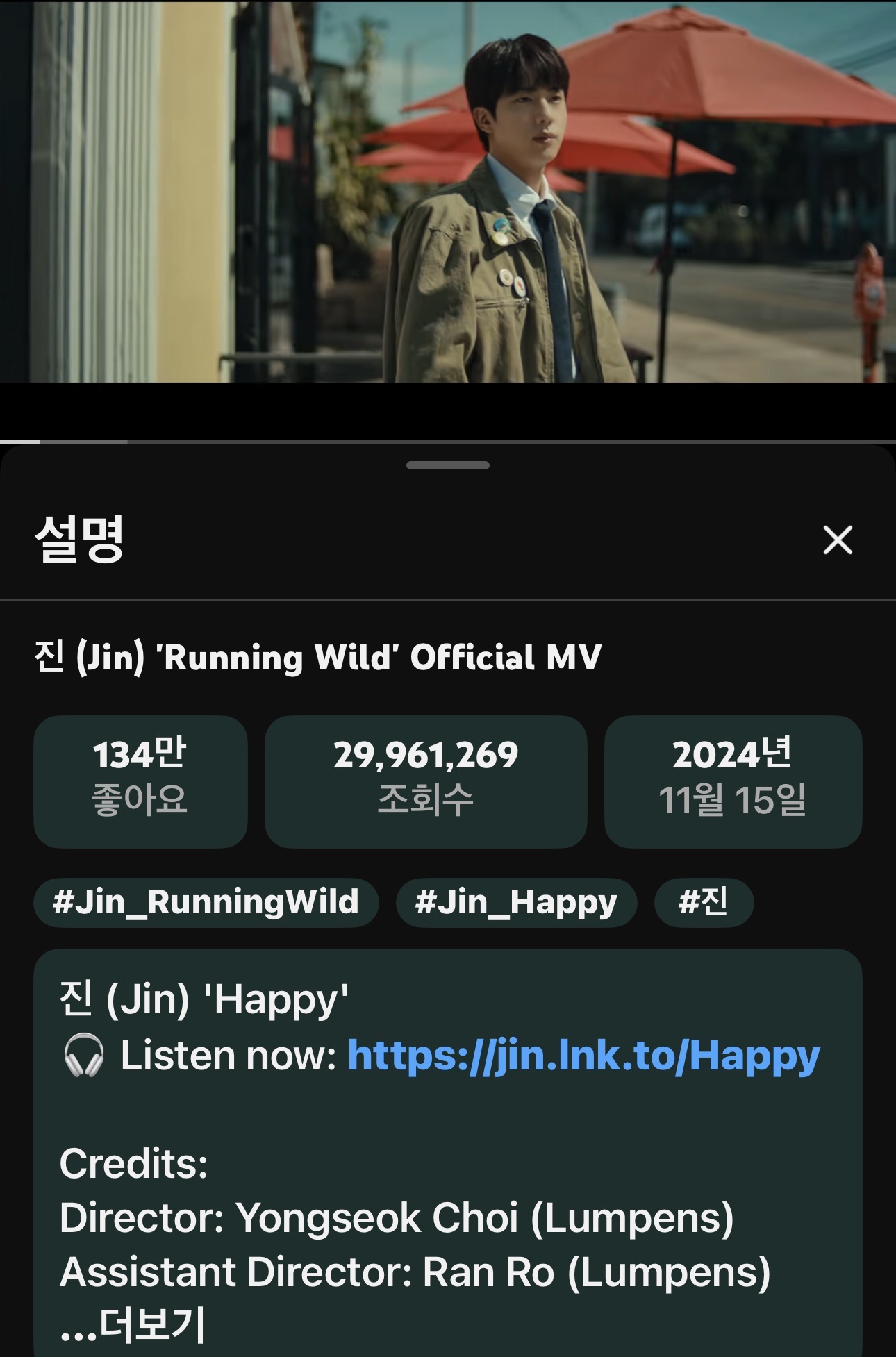Tap the Assistant Director: Ran Ro line

415,1272
